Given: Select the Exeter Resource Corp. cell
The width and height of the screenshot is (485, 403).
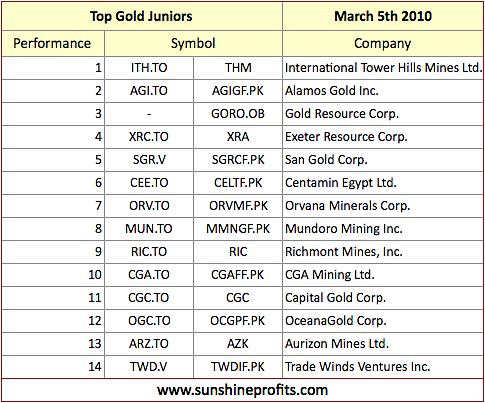Looking at the screenshot, I should 383,137.
